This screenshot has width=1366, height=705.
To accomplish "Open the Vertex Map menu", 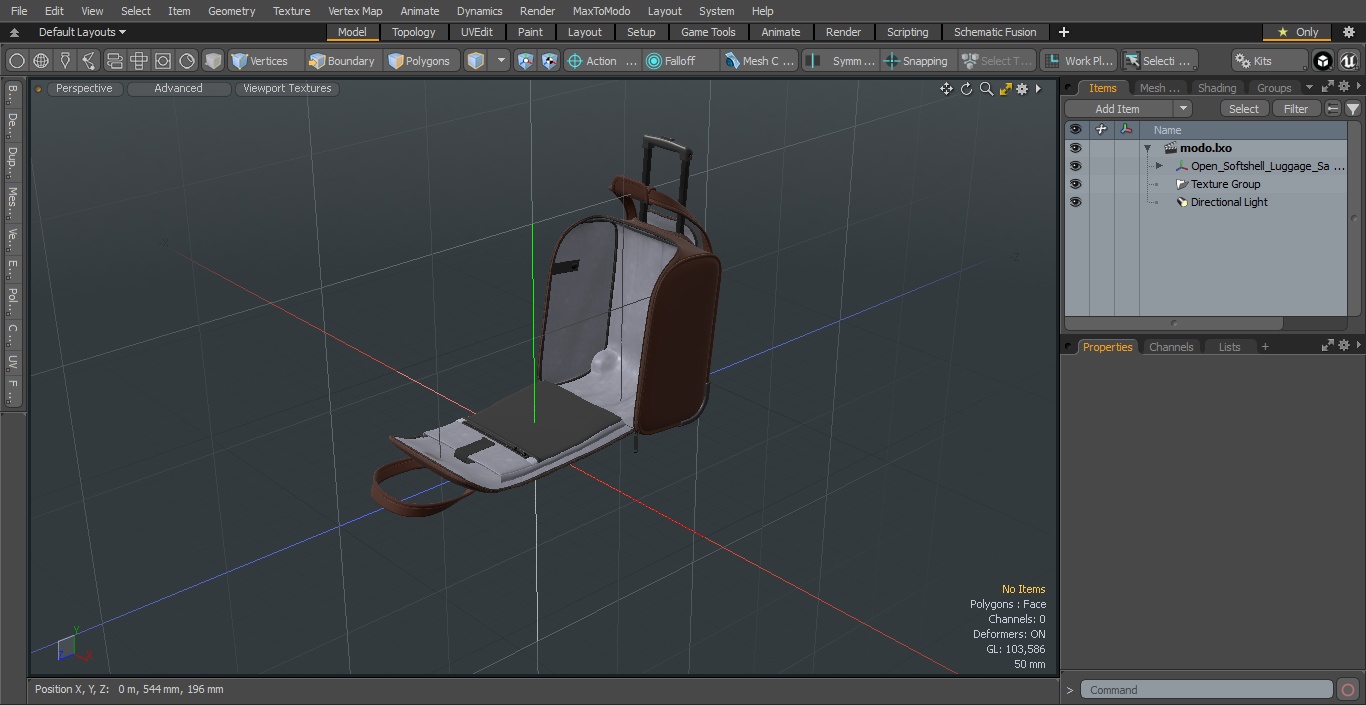I will point(355,11).
